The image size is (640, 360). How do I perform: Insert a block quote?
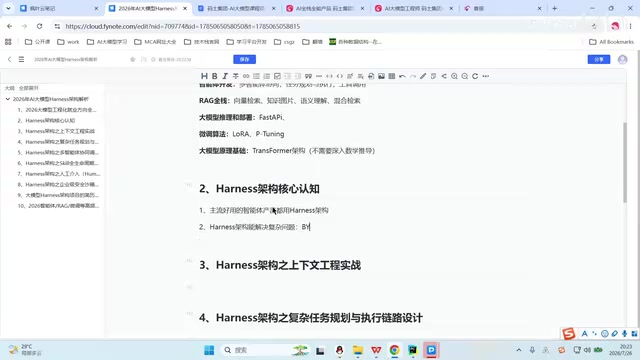click(309, 76)
